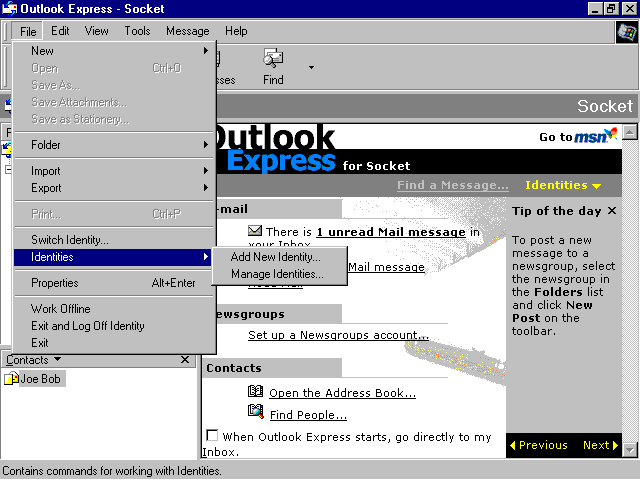Close the Contacts pane

coord(185,360)
